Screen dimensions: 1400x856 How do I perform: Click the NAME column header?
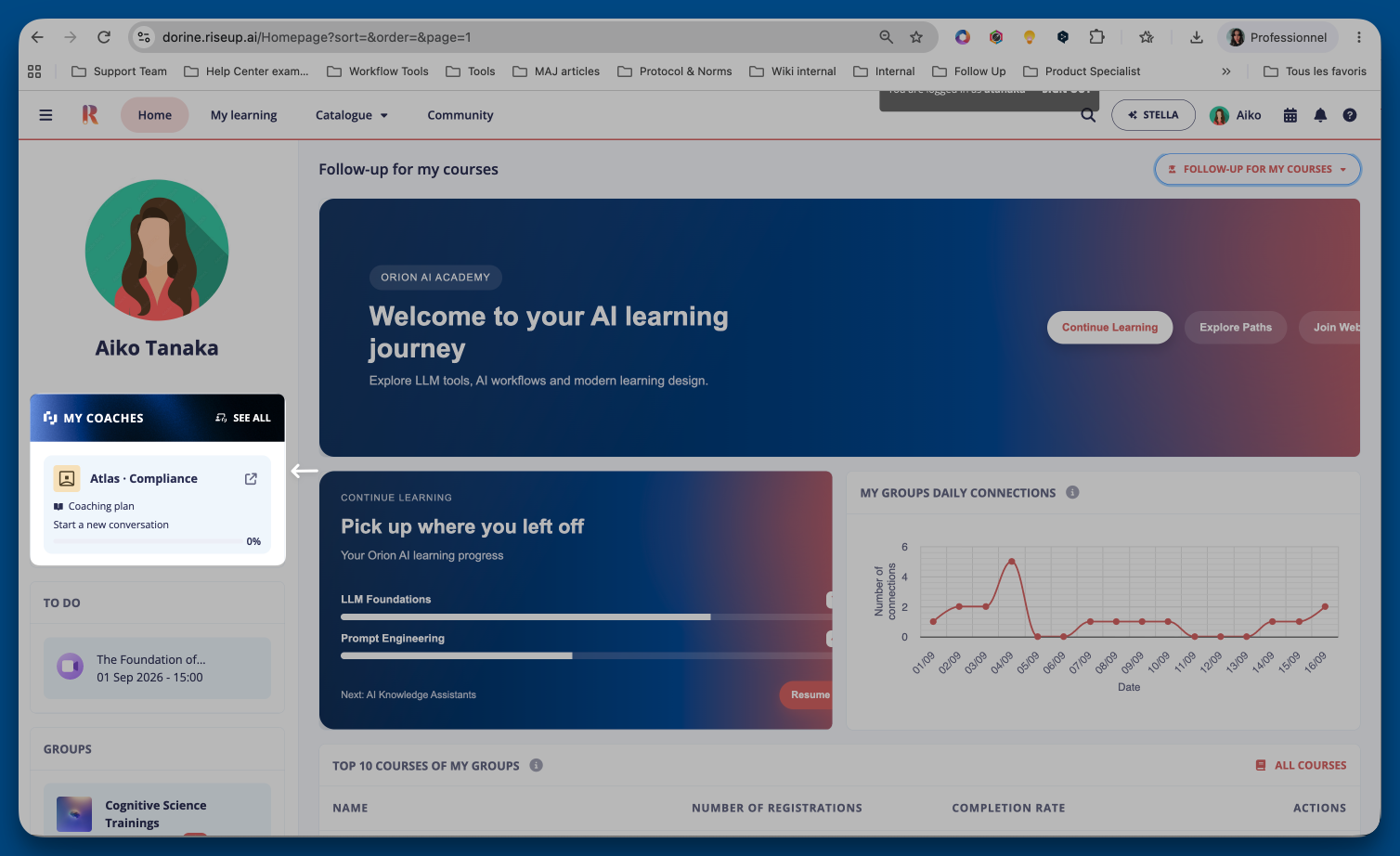click(x=350, y=808)
